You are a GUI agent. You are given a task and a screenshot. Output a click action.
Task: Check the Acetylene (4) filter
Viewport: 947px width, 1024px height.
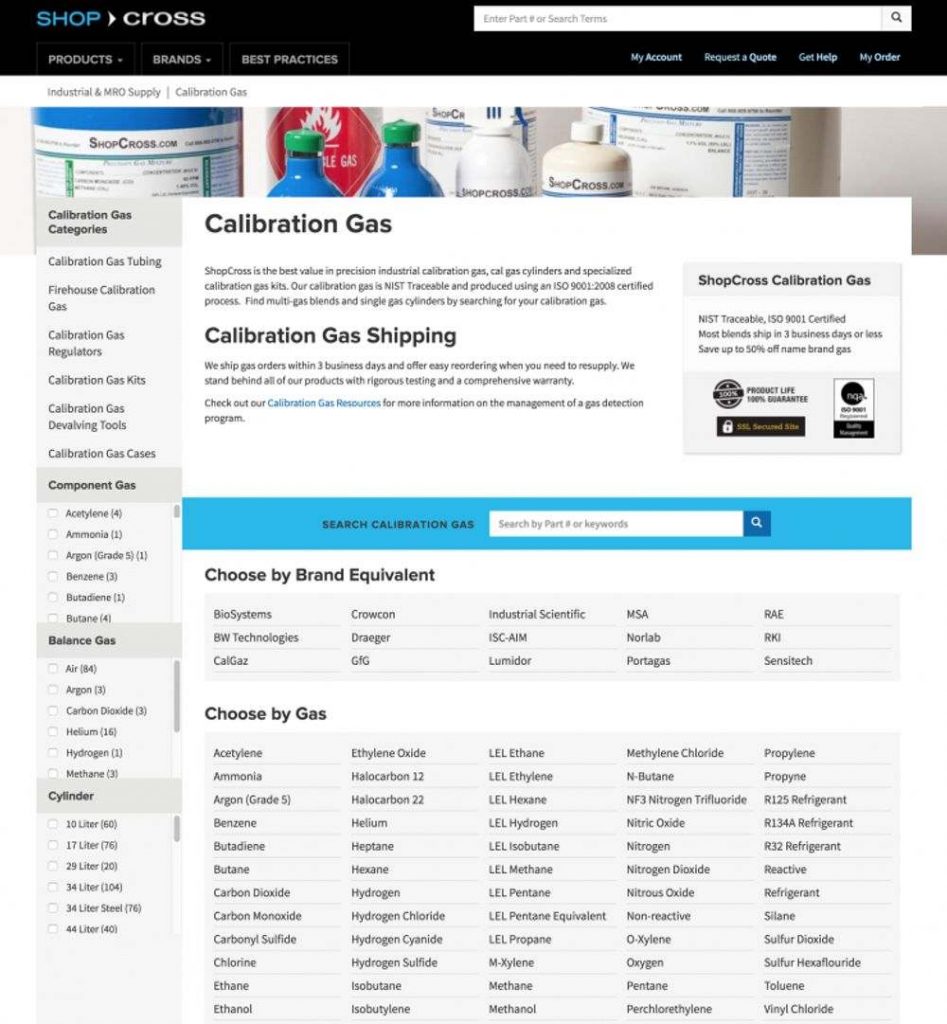pyautogui.click(x=53, y=513)
